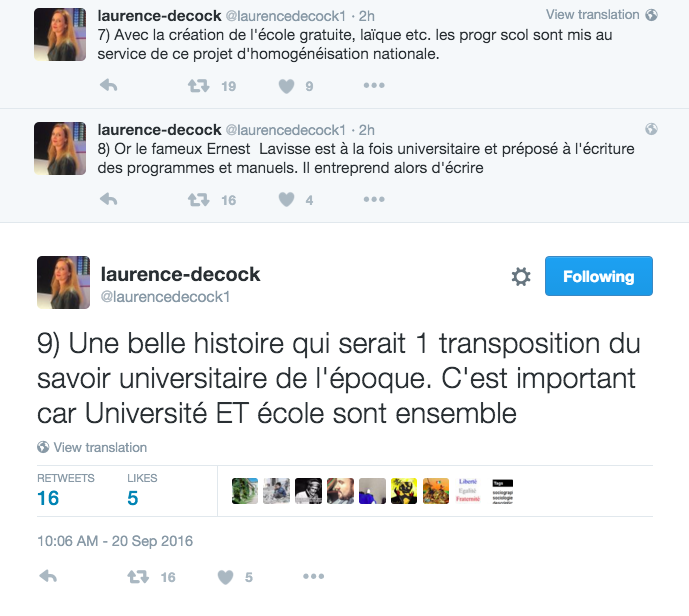
Task: Reply to main tweet 9
Action: pos(48,576)
